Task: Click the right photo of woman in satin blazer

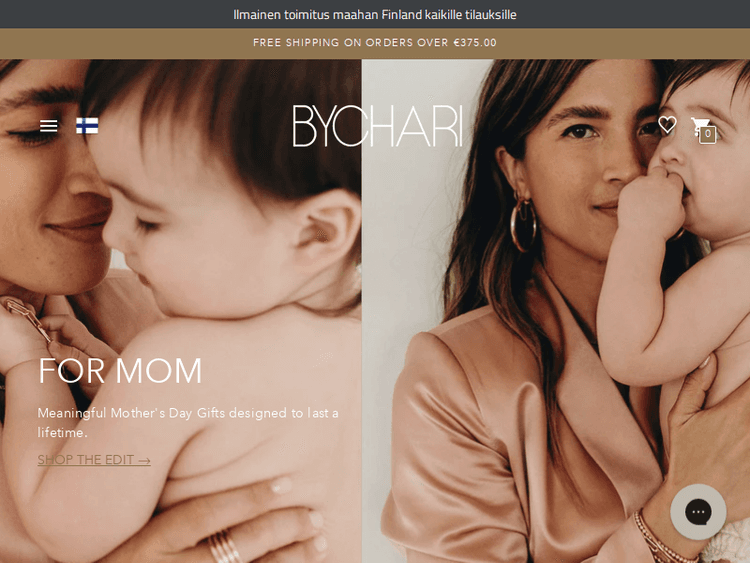Action: pyautogui.click(x=556, y=311)
